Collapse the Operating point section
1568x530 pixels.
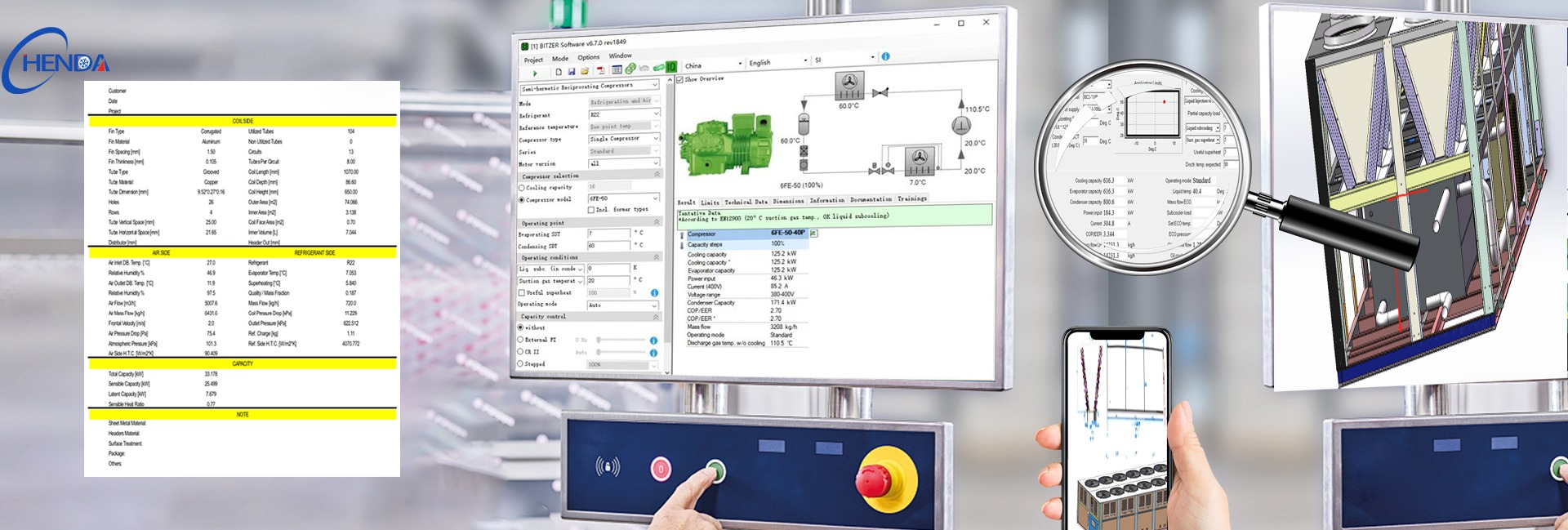tap(657, 222)
